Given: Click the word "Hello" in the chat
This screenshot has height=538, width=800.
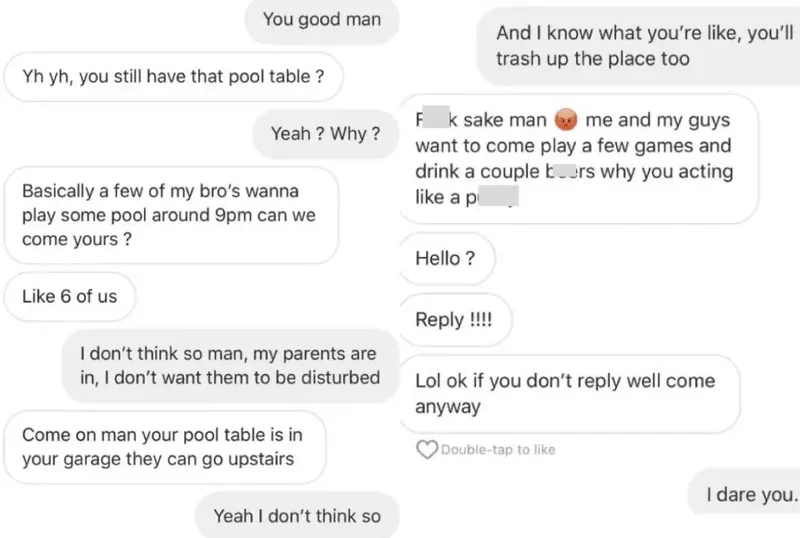Looking at the screenshot, I should pos(438,258).
